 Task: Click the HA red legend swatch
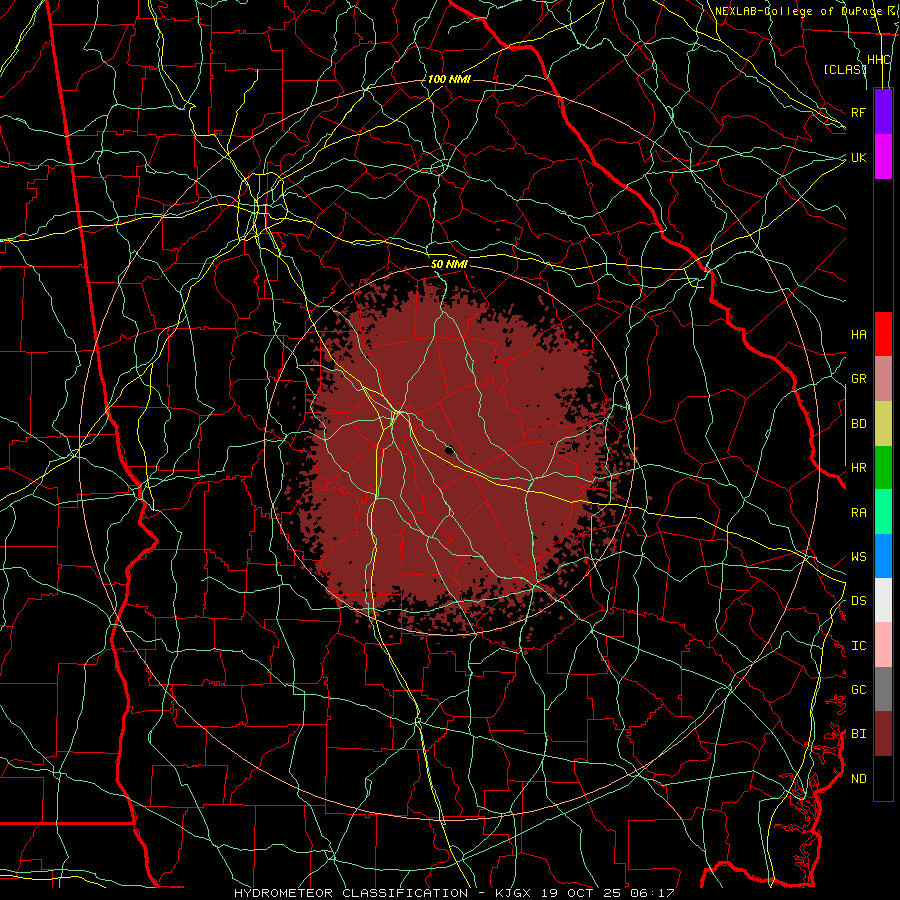click(x=883, y=334)
